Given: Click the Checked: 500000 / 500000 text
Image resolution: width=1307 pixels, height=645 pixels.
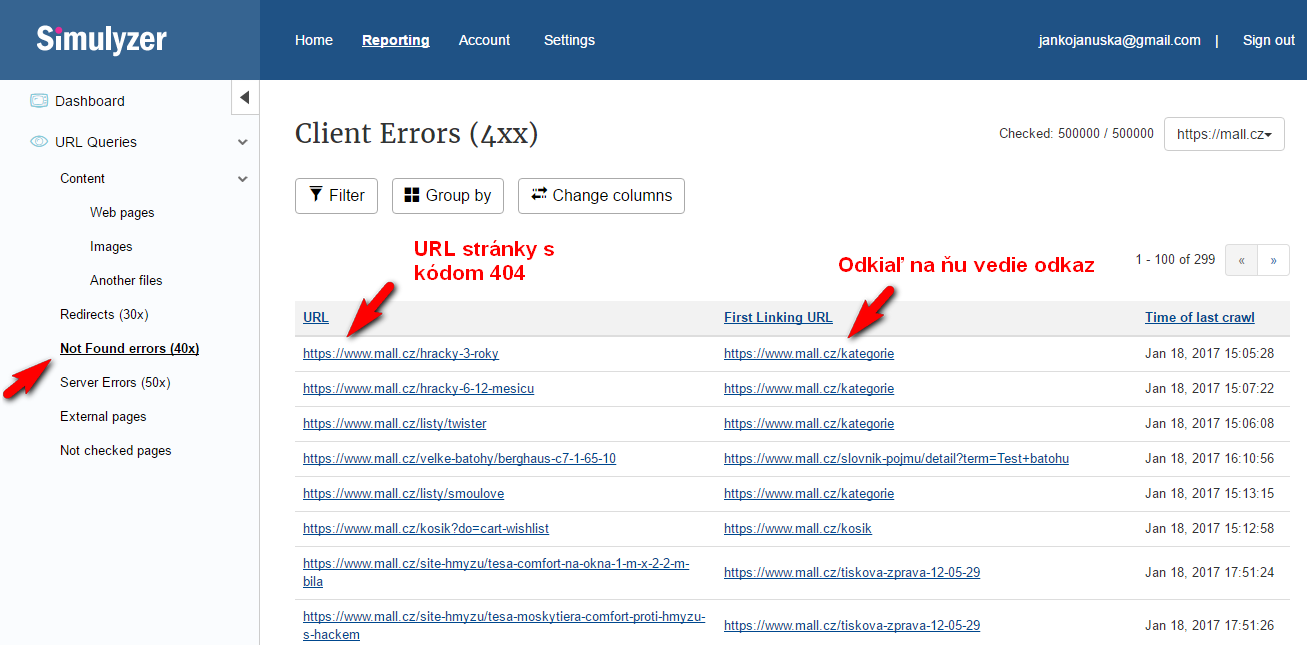Looking at the screenshot, I should click(x=1076, y=133).
